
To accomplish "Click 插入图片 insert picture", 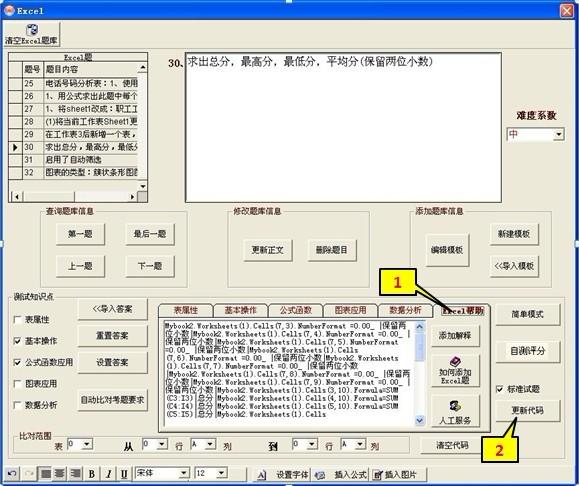I will tap(398, 474).
